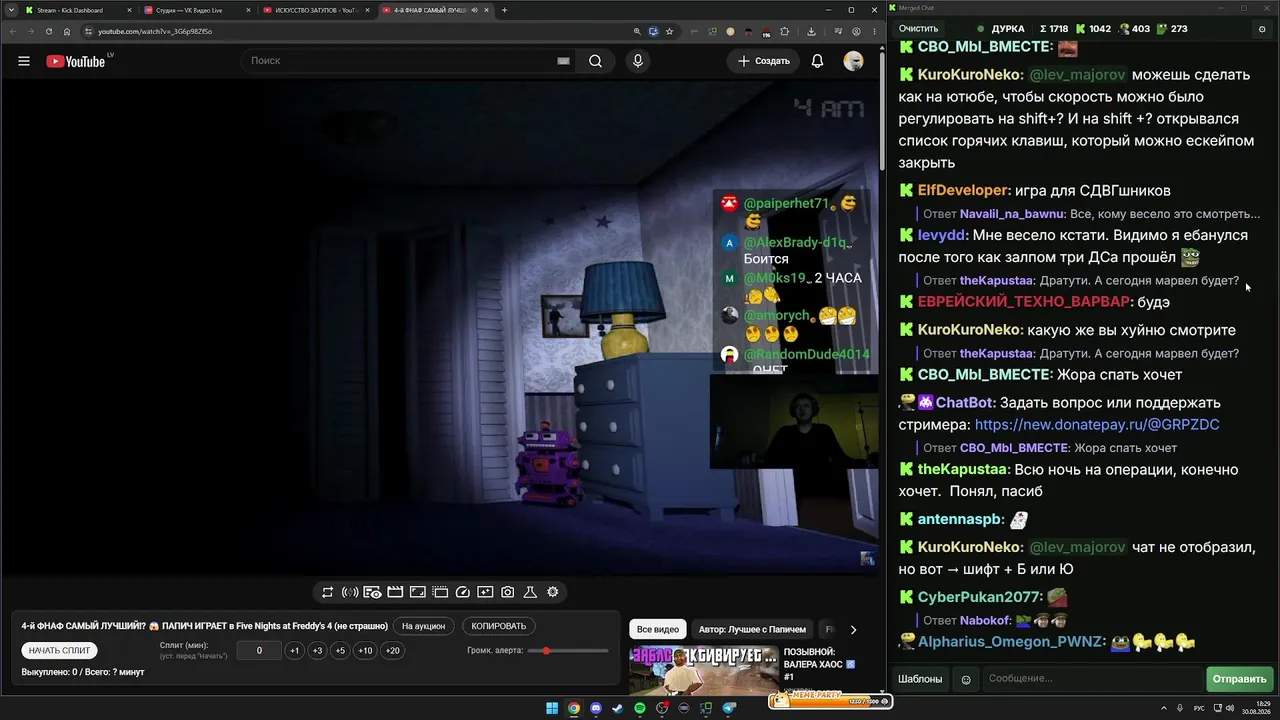Select the Все видео filter chip

click(x=658, y=629)
